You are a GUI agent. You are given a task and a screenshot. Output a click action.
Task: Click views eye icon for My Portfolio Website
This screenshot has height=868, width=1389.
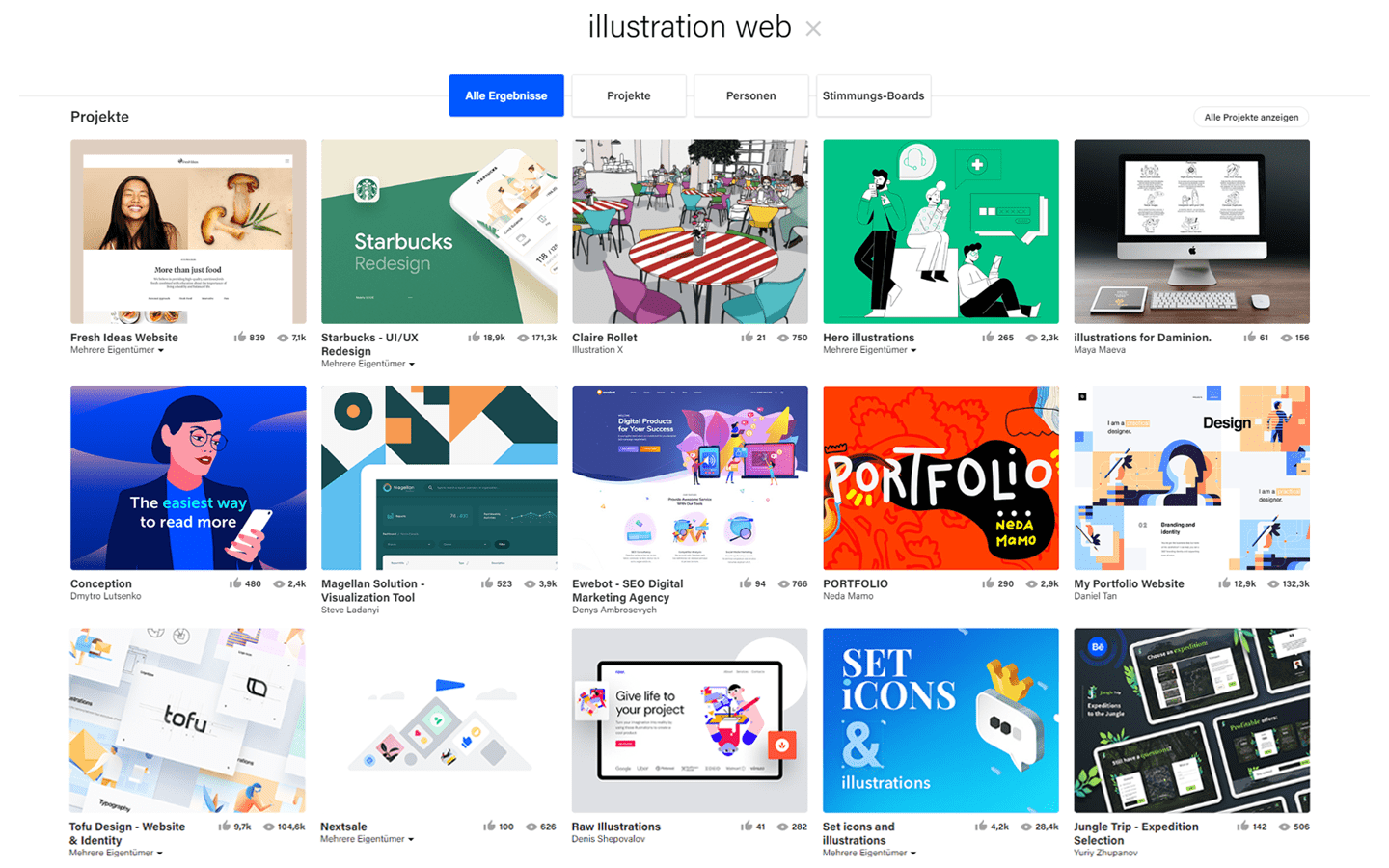point(1272,583)
